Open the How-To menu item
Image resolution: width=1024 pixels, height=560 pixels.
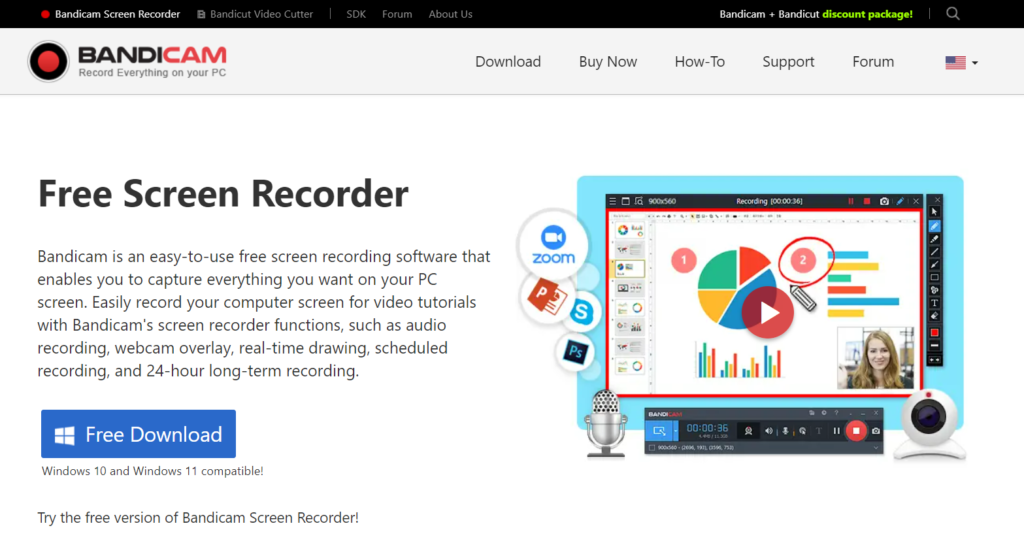click(x=699, y=61)
